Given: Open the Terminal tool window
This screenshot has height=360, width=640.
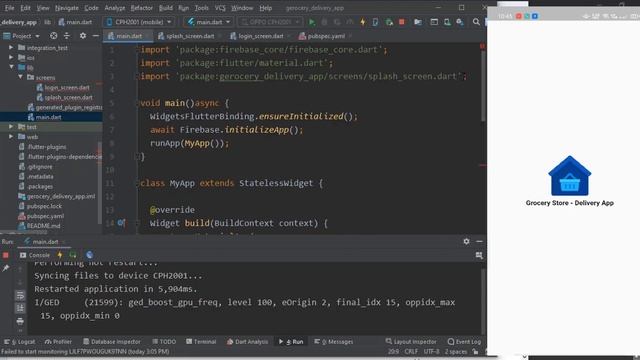Looking at the screenshot, I should click(201, 342).
